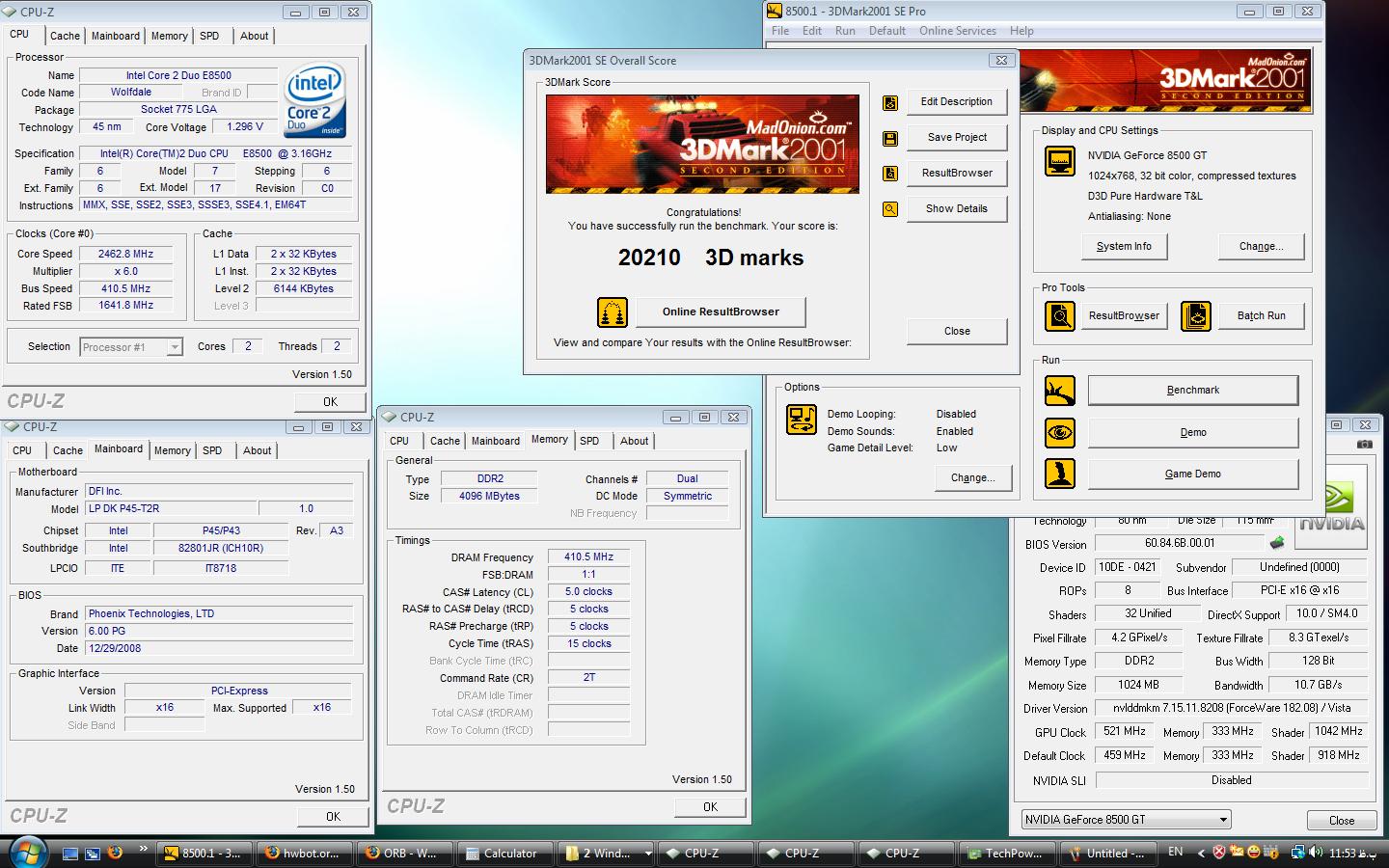
Task: Open hwbot.or... Firefox taskbar button
Action: point(304,854)
